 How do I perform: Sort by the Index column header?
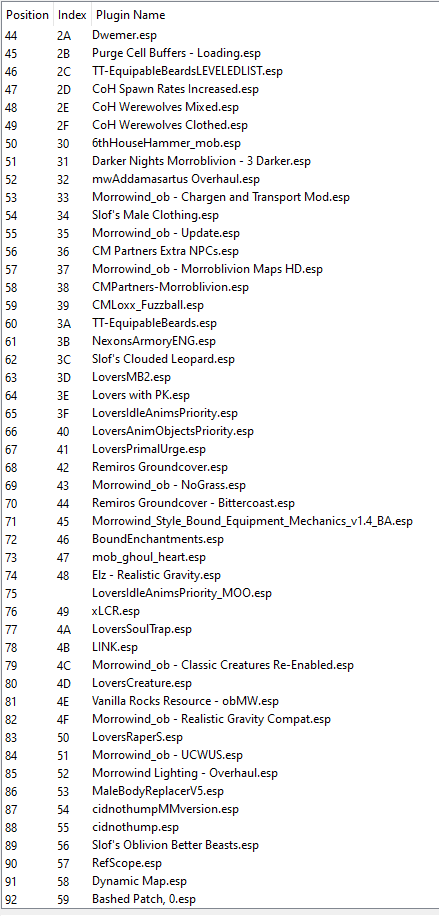72,15
